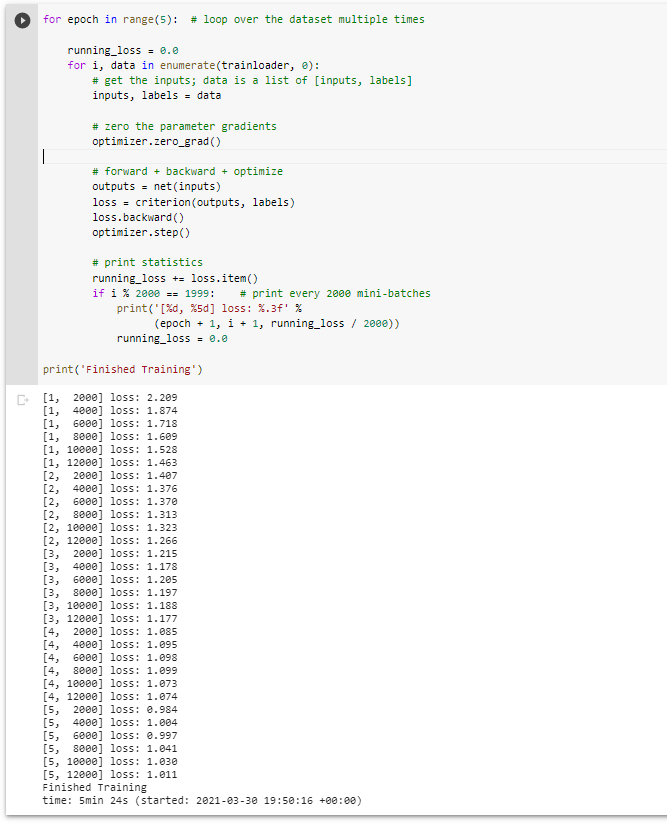Run the training loop cell
The height and width of the screenshot is (824, 667).
click(x=22, y=20)
